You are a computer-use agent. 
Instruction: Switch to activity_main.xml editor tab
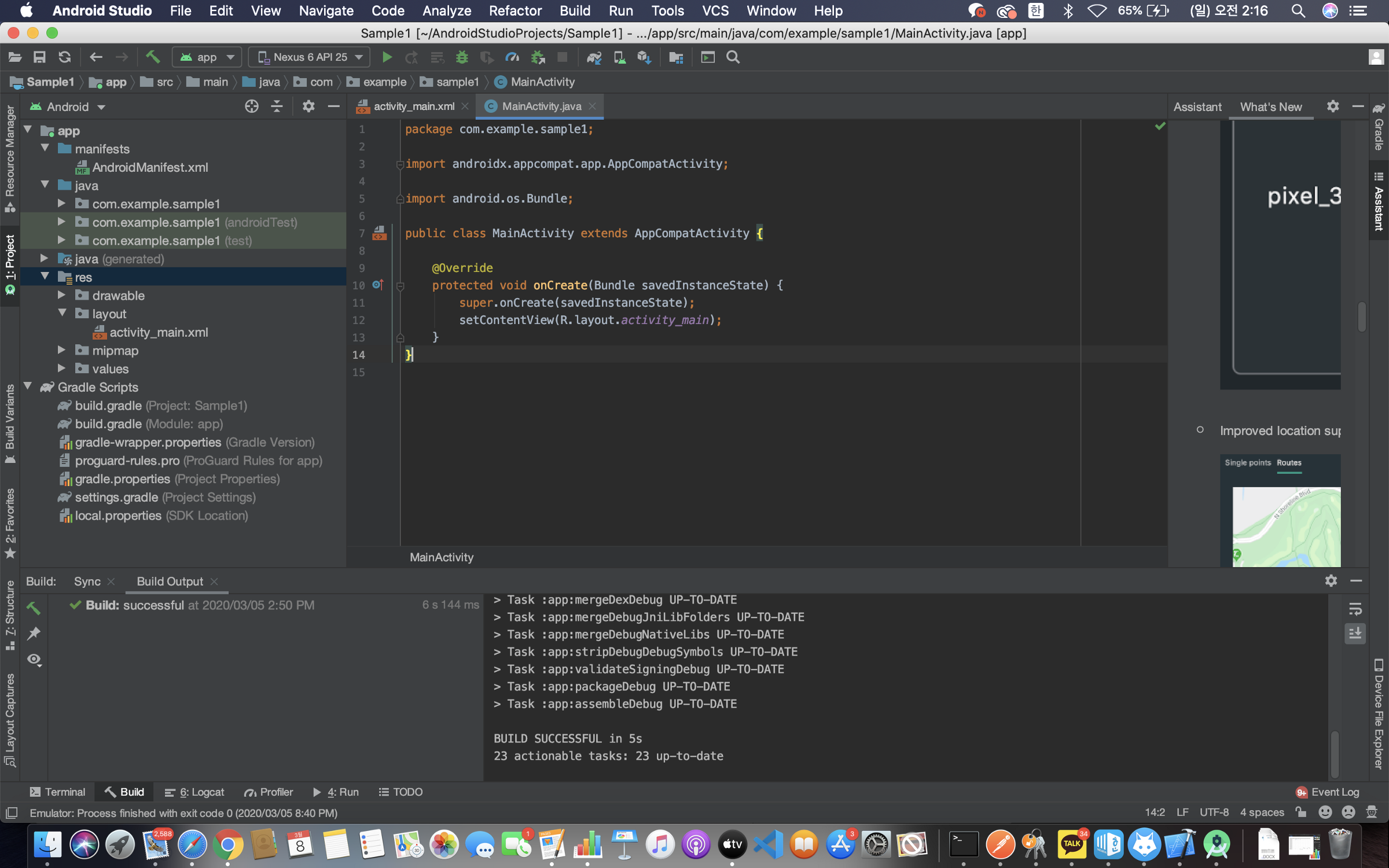pos(413,106)
